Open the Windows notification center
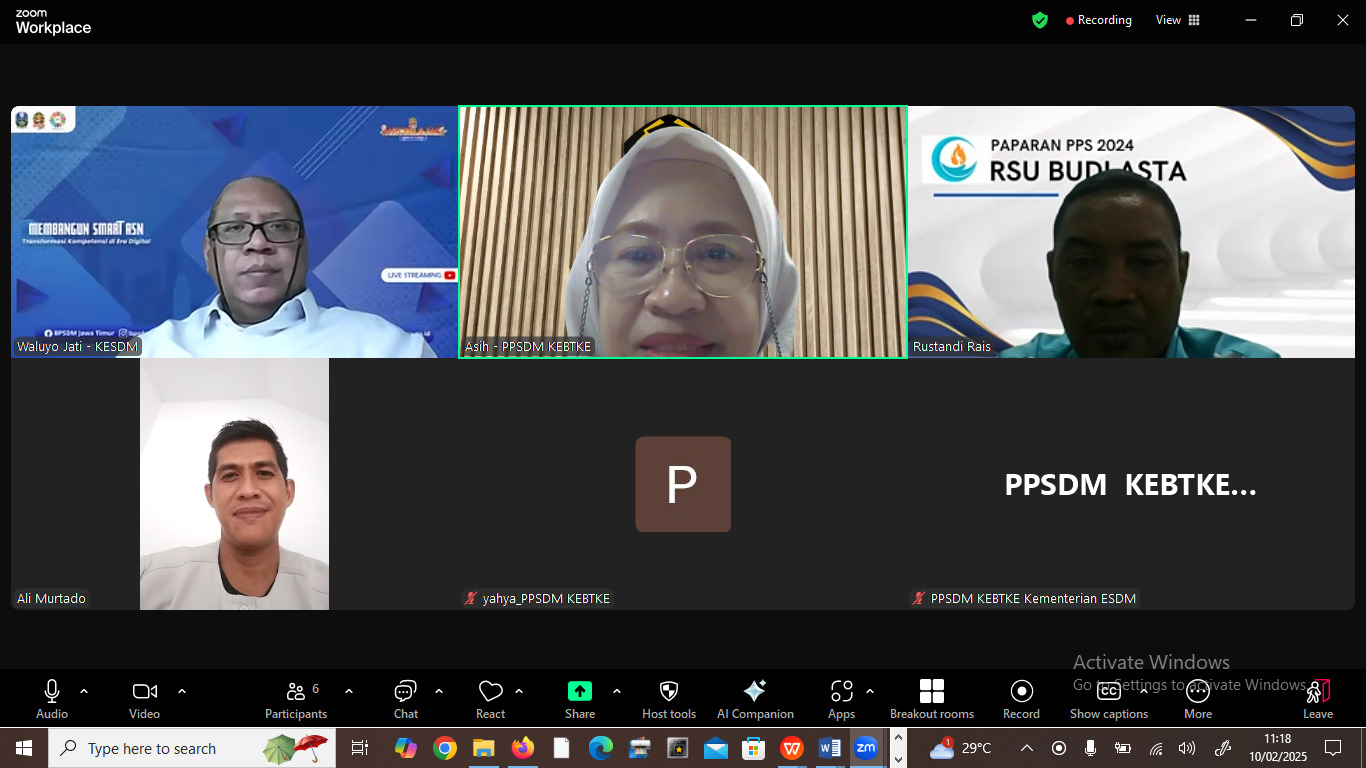The image size is (1366, 768). point(1333,748)
